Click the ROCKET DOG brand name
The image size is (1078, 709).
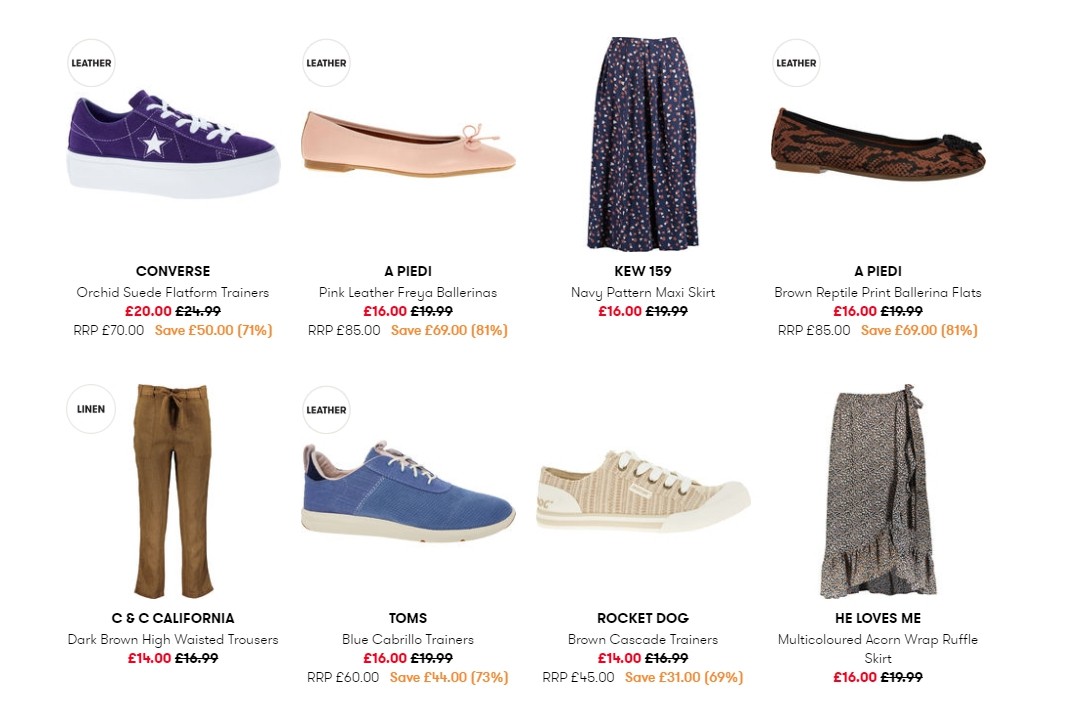[642, 618]
